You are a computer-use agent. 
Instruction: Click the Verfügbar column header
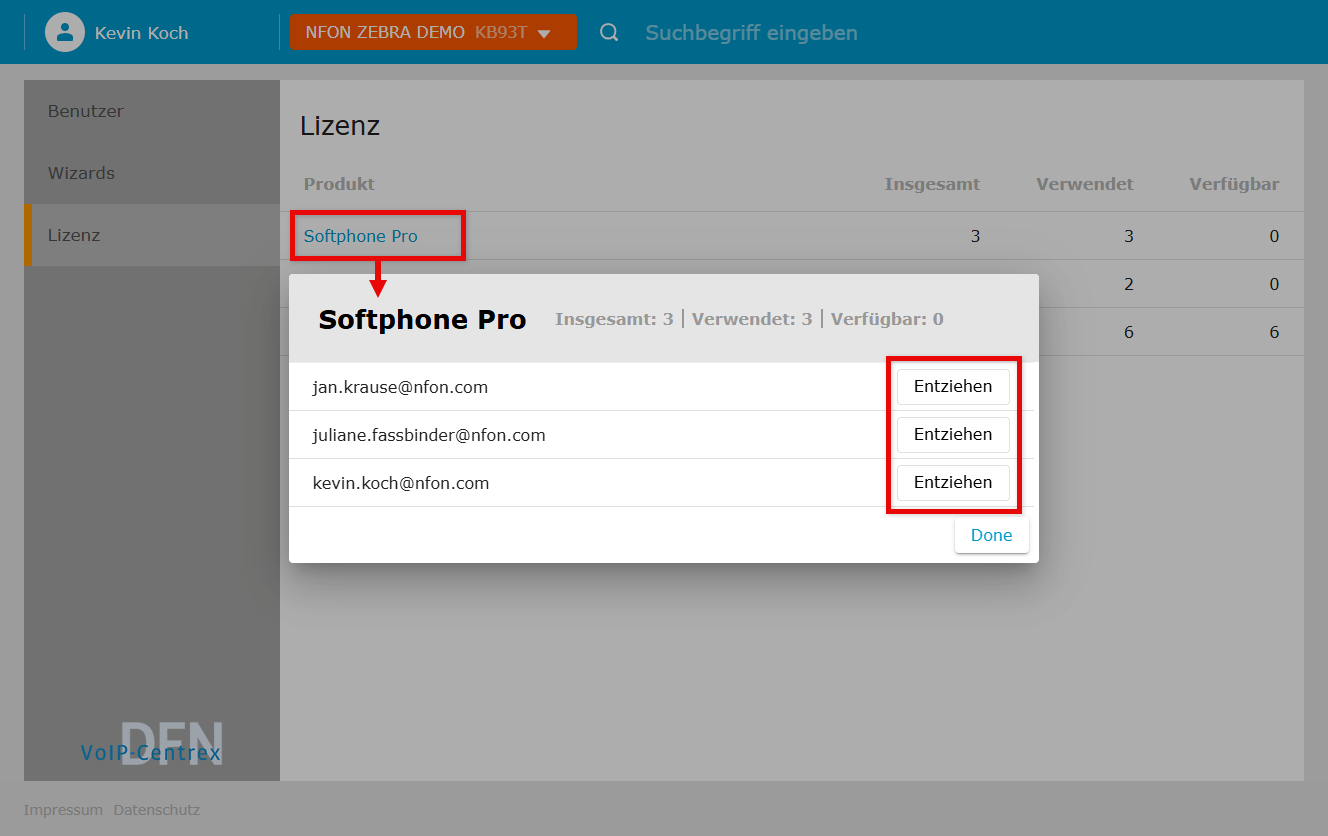[1233, 184]
